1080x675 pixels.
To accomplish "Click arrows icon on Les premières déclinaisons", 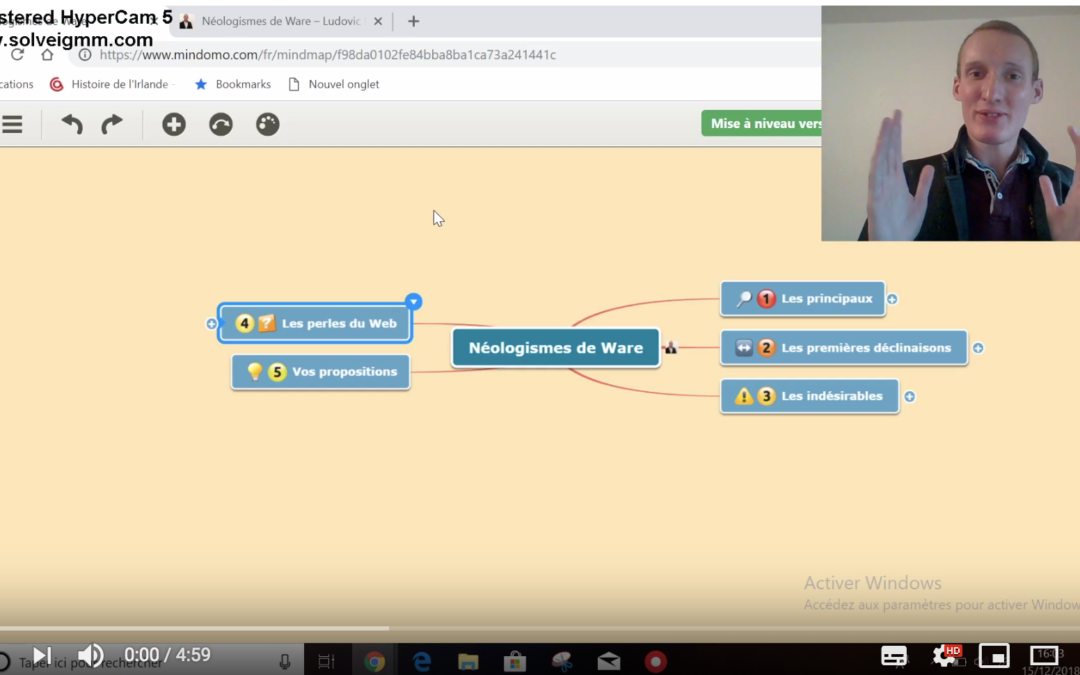I will point(744,348).
